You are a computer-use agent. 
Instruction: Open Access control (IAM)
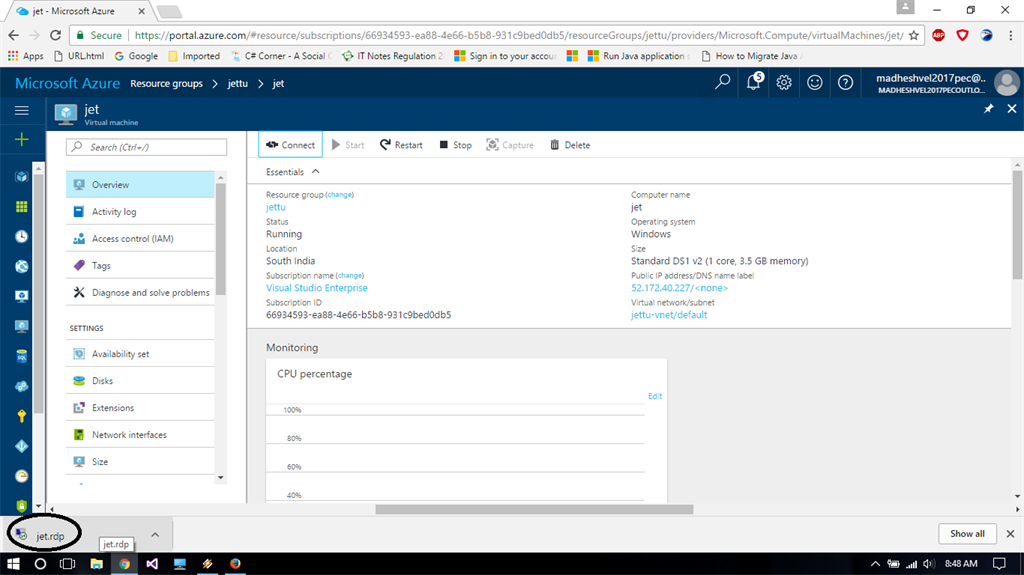(140, 238)
